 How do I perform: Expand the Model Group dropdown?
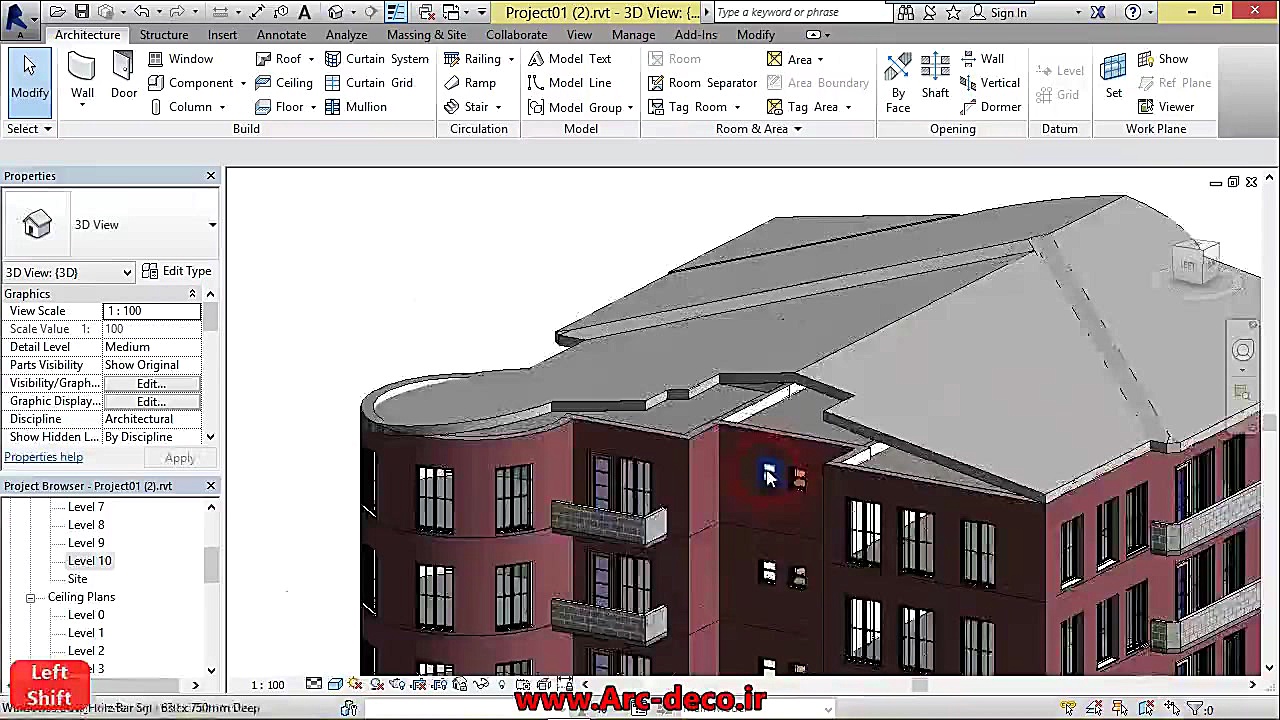(630, 107)
